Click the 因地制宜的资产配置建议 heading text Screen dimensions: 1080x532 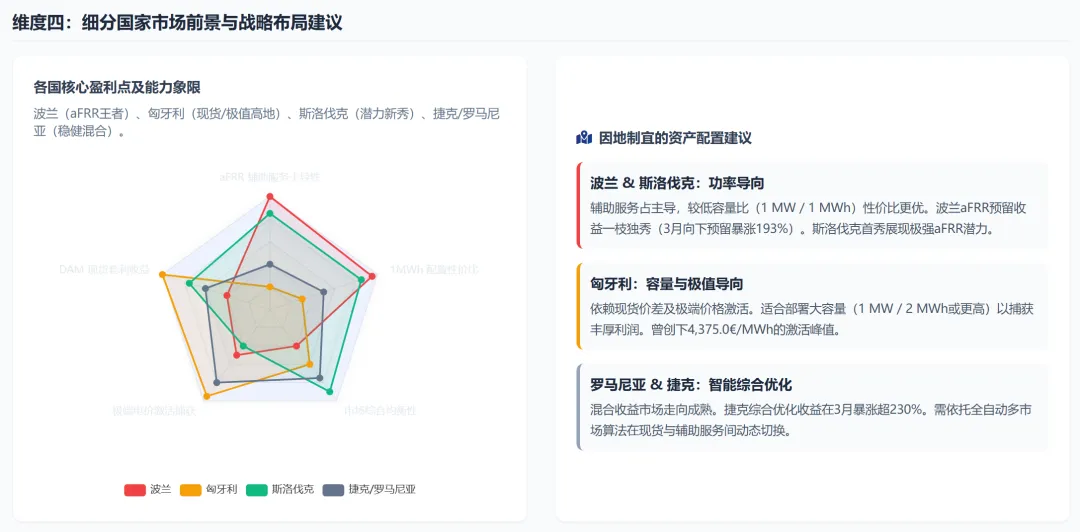[675, 138]
